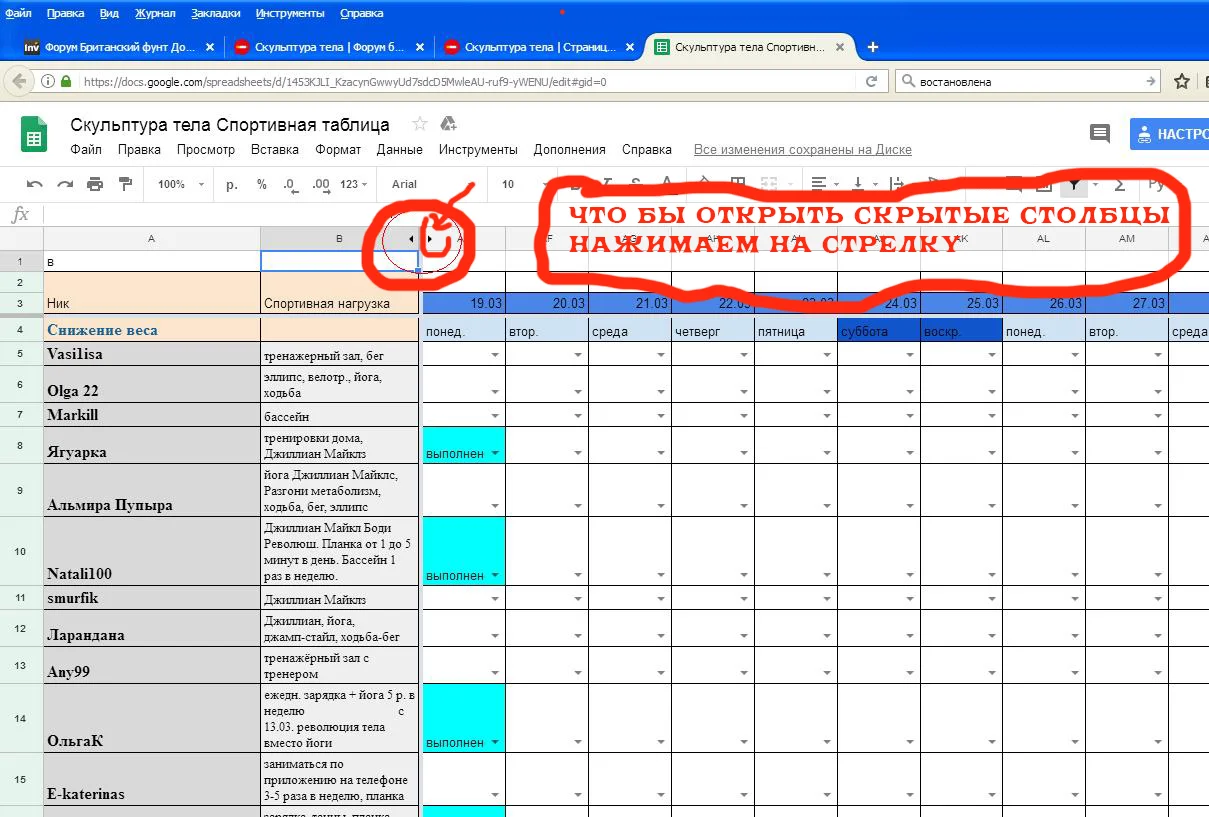The height and width of the screenshot is (817, 1209).
Task: Open the Functions (Σ) tool
Action: point(1120,185)
